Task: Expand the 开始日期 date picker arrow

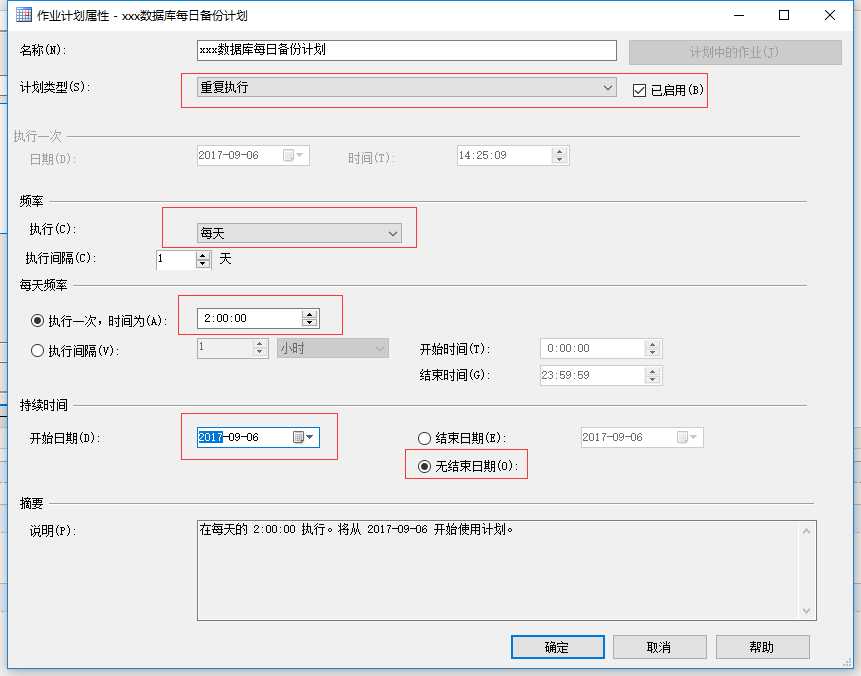Action: (310, 437)
